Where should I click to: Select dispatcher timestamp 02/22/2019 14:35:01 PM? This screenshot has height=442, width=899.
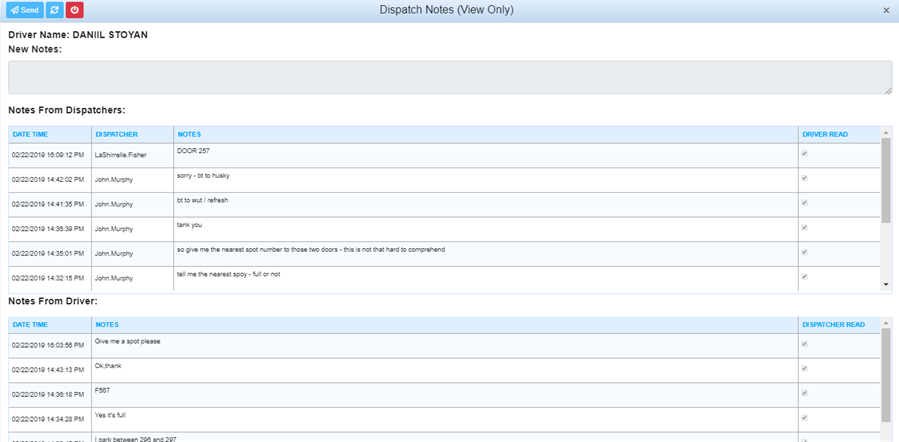tap(48, 253)
